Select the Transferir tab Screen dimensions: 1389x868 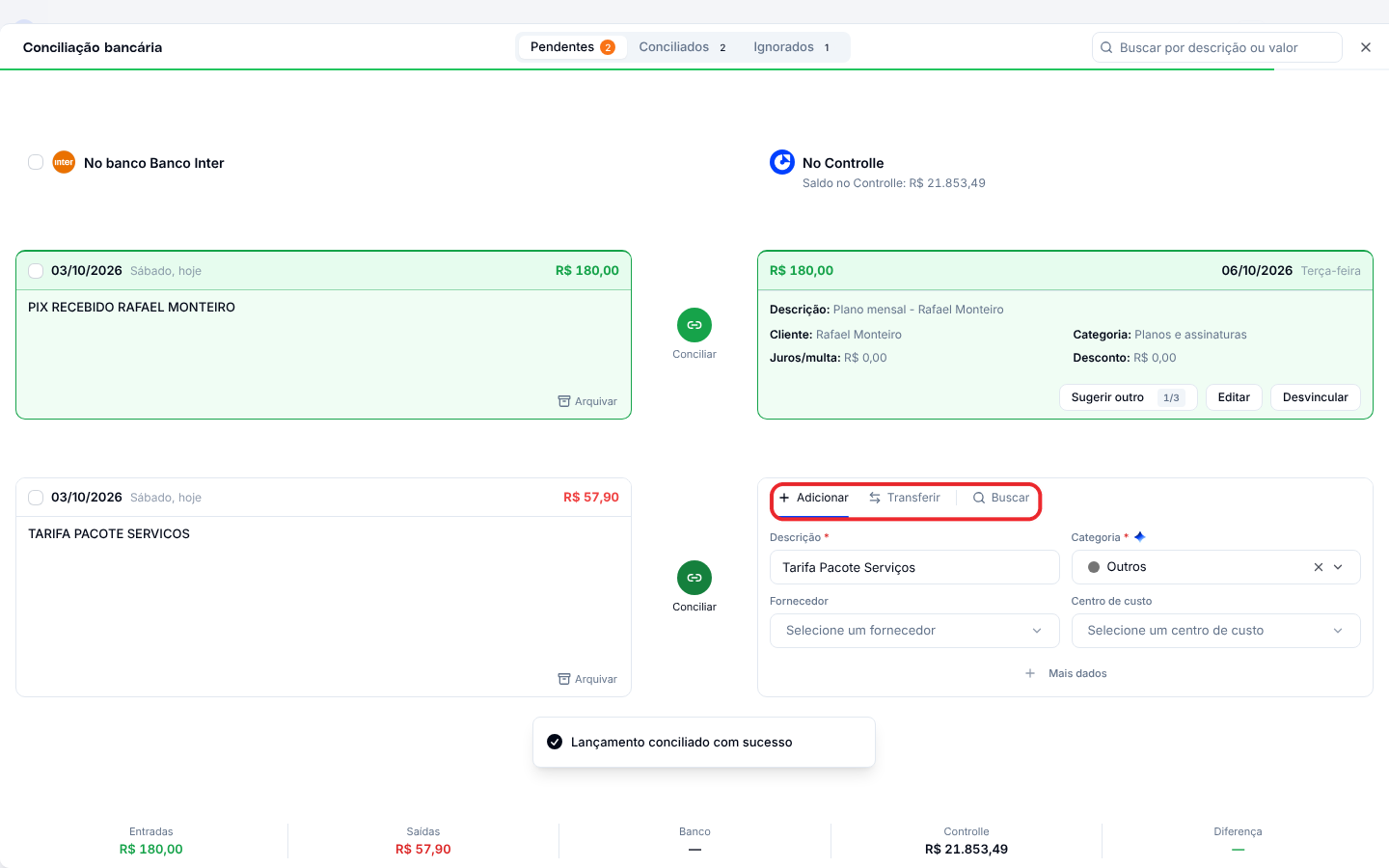pyautogui.click(x=905, y=498)
